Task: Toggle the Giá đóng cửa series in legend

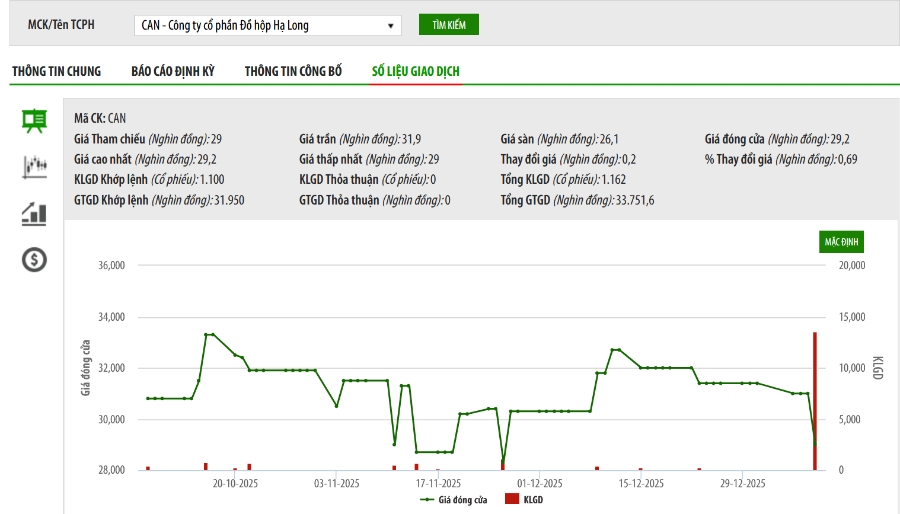Action: tap(461, 498)
